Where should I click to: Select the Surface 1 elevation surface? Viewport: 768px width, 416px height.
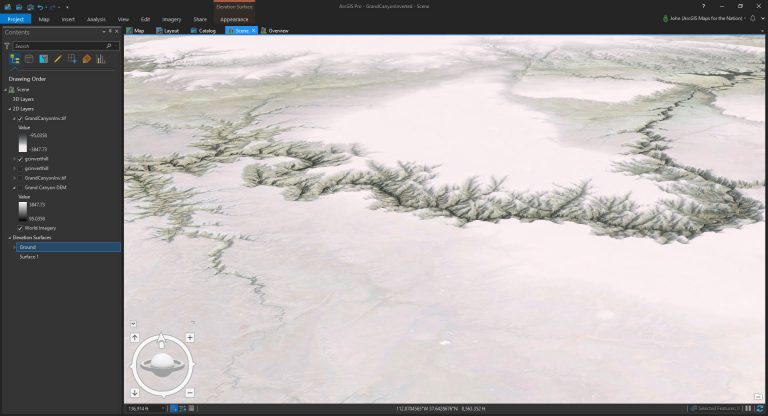(29, 257)
